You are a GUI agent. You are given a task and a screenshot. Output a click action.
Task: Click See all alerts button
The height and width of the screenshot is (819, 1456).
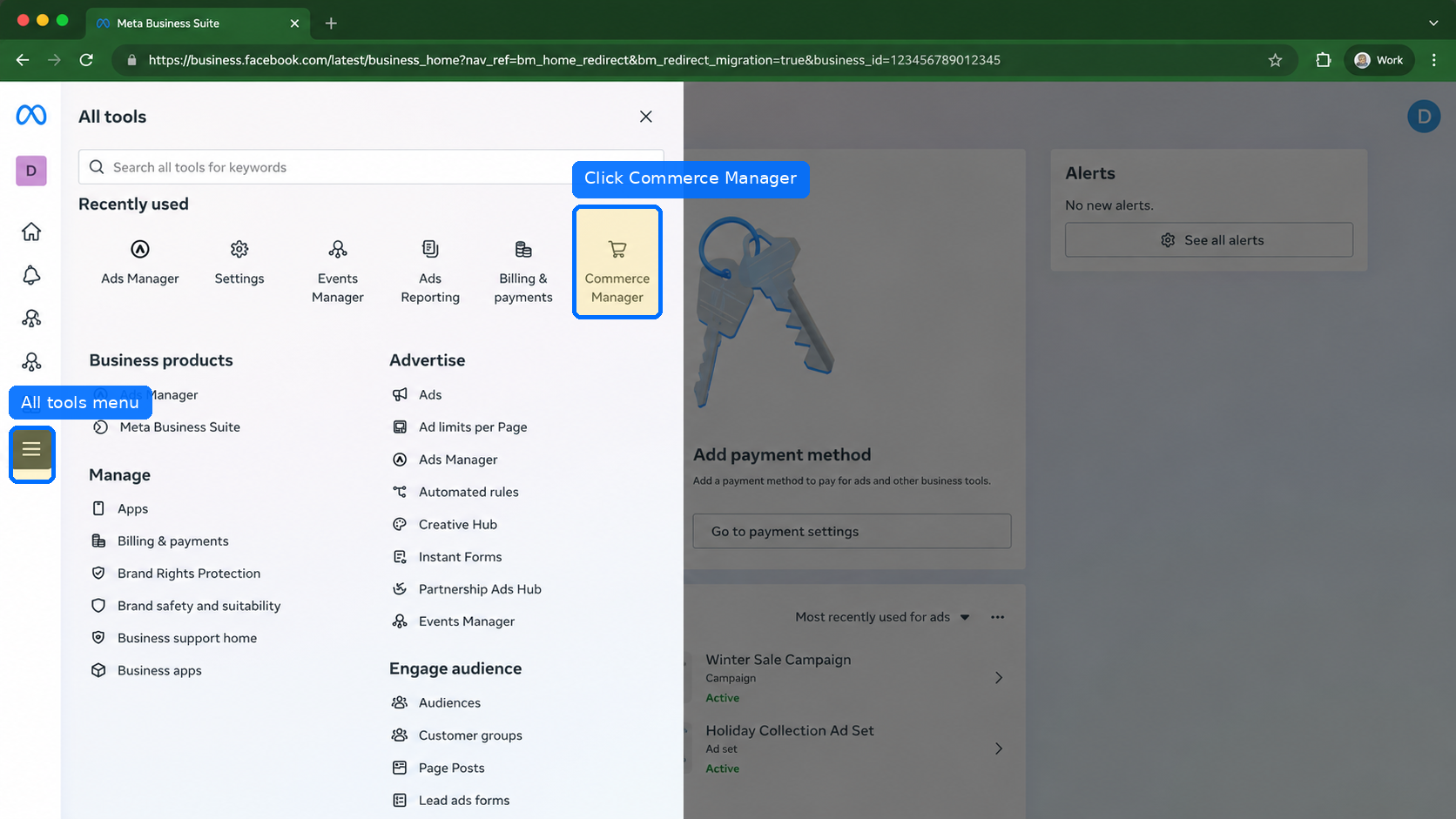1209,240
